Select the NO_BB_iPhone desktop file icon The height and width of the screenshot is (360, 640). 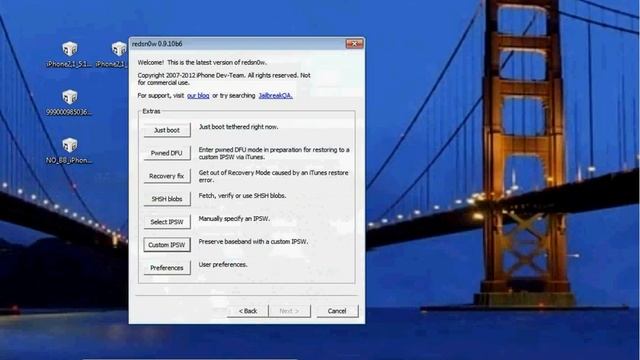[69, 151]
